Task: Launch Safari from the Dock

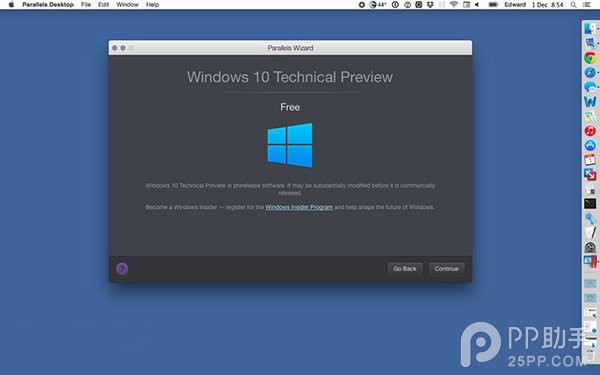Action: 590,72
